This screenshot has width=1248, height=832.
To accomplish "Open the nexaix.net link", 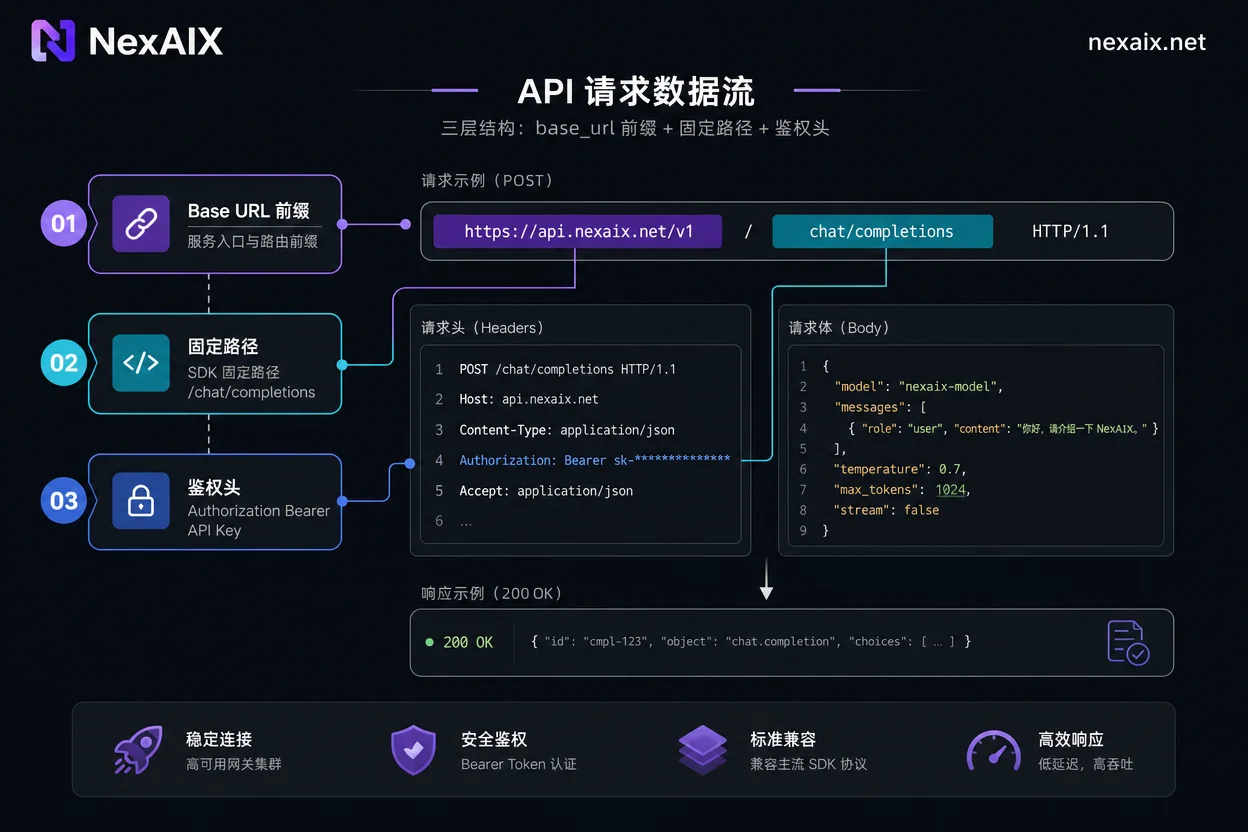I will (x=1146, y=42).
